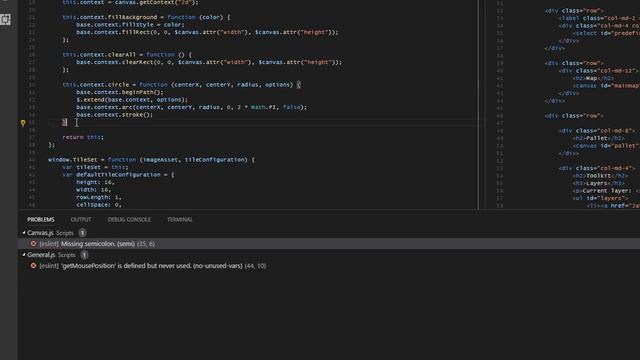
Task: Click the 'this.context.clearAll = function' line
Action: coord(127,55)
